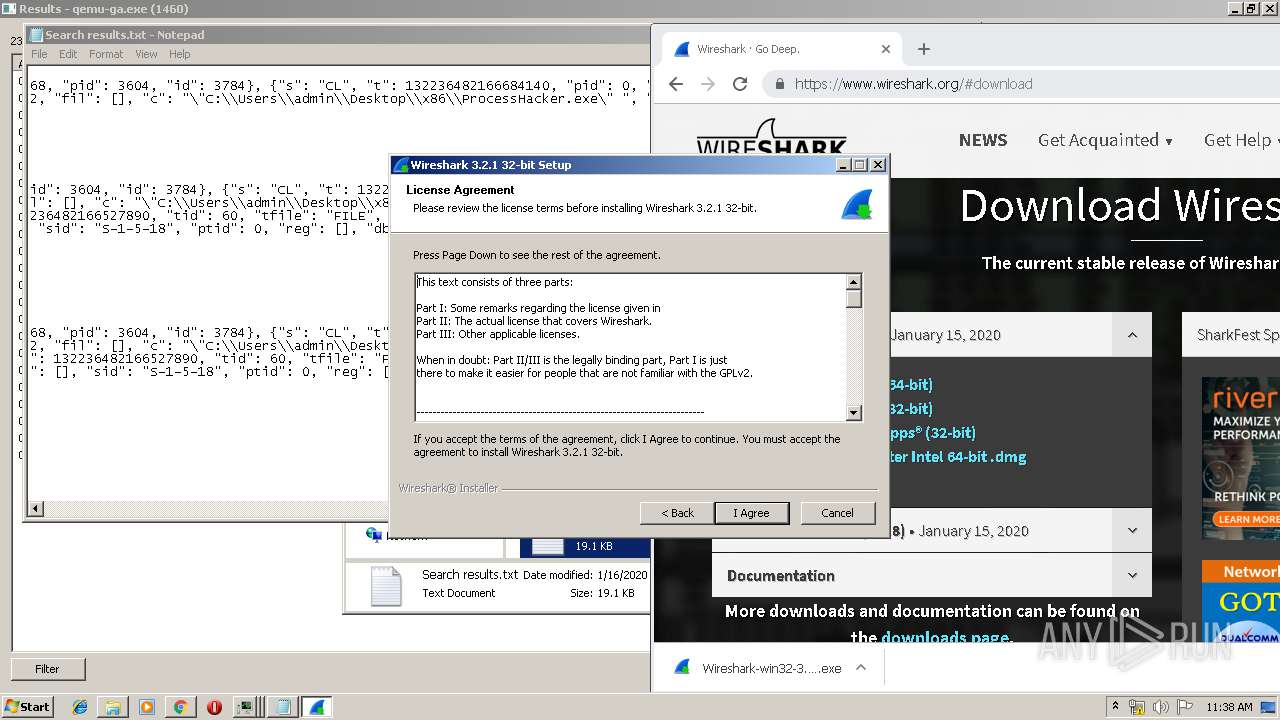Click the Notepad document icon in title bar
Screen dimensions: 1280x720
(x=36, y=35)
